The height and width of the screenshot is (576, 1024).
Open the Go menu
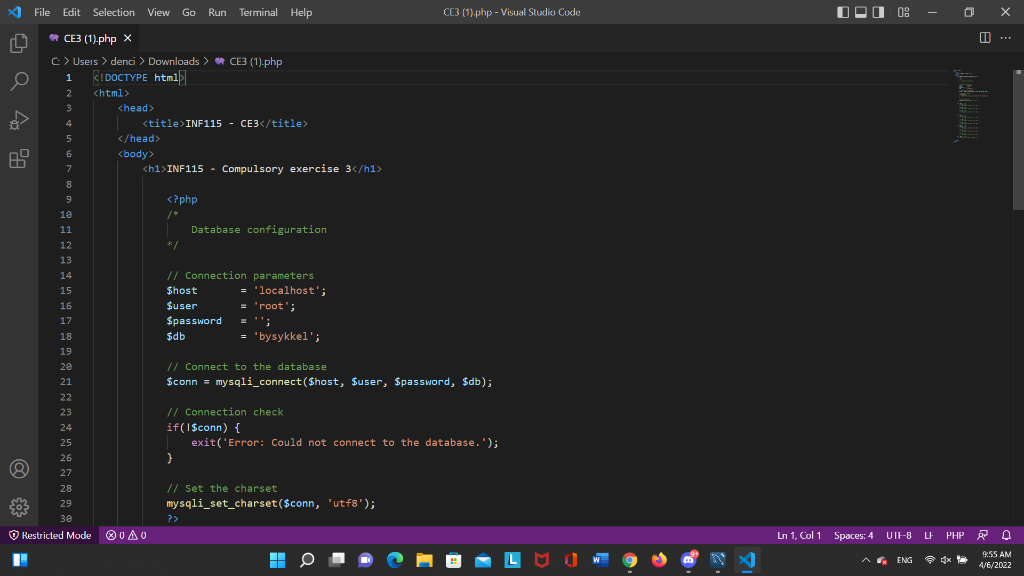pyautogui.click(x=189, y=12)
